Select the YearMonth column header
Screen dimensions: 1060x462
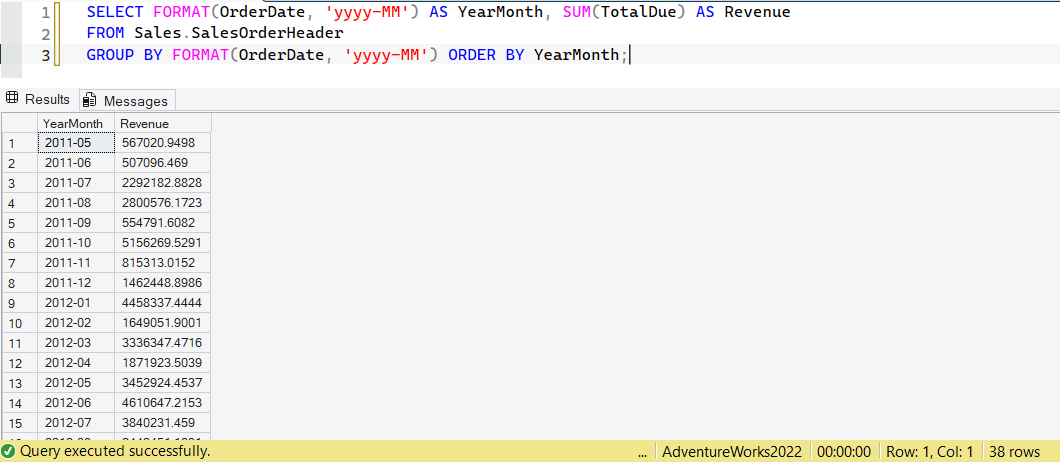point(76,124)
